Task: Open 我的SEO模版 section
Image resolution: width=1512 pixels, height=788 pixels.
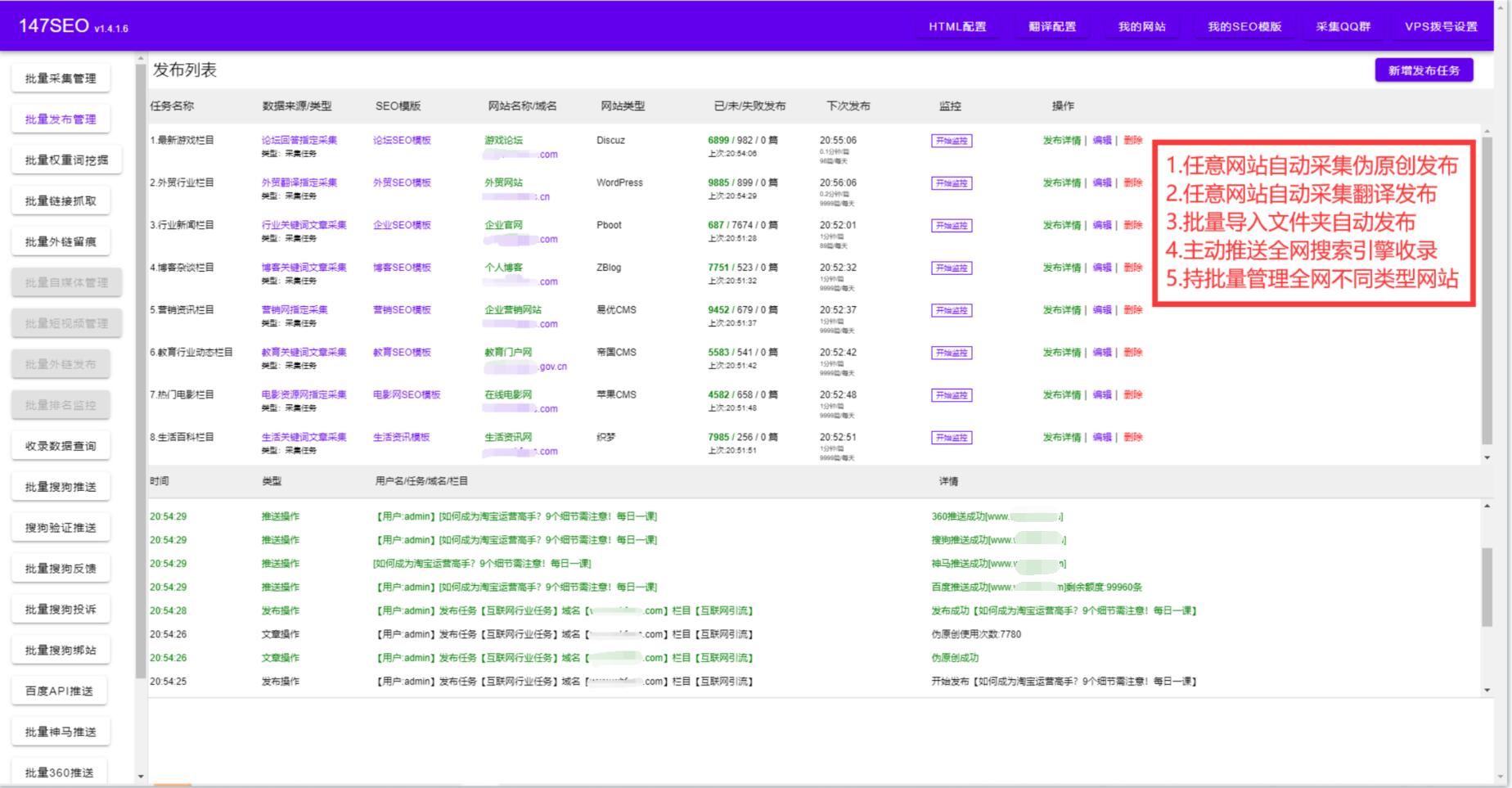Action: (x=1244, y=25)
